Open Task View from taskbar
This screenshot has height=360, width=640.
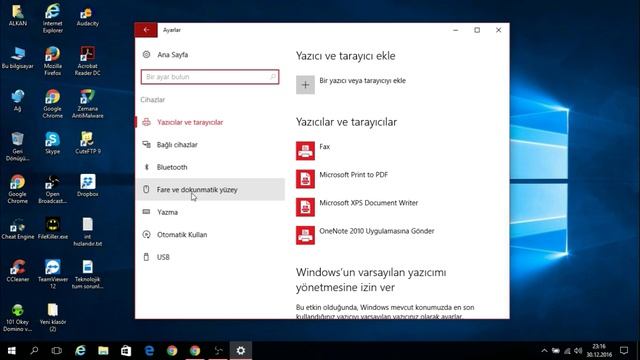[57, 351]
